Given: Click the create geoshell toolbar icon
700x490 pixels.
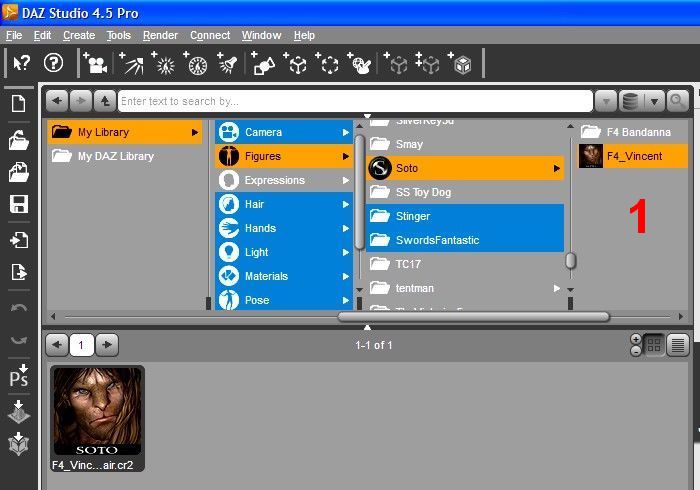Looking at the screenshot, I should [360, 63].
